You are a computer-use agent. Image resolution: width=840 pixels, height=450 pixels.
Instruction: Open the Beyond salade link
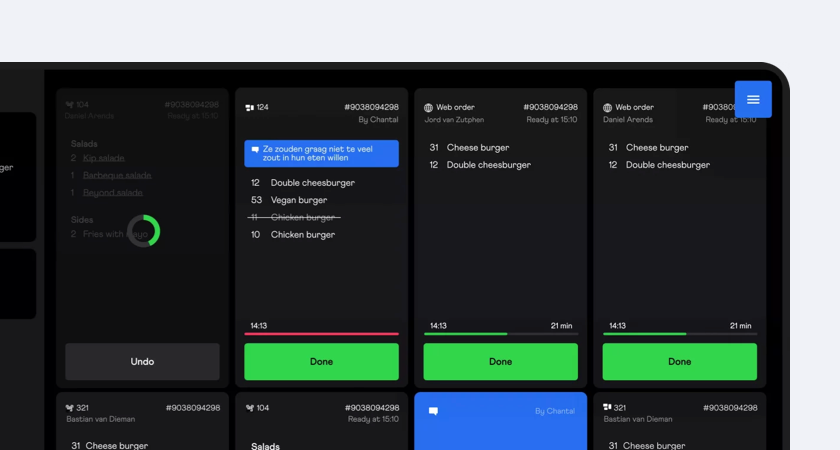pos(112,192)
